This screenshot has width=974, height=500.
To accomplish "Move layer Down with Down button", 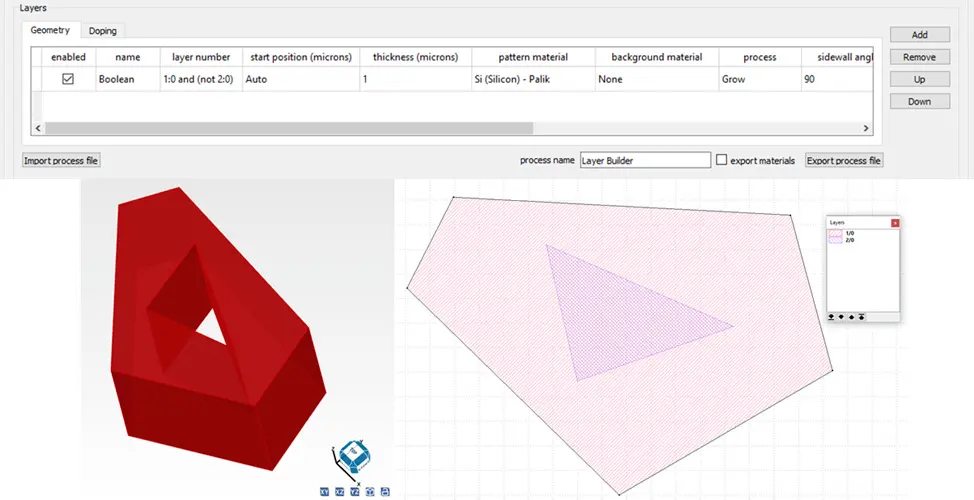I will (920, 101).
